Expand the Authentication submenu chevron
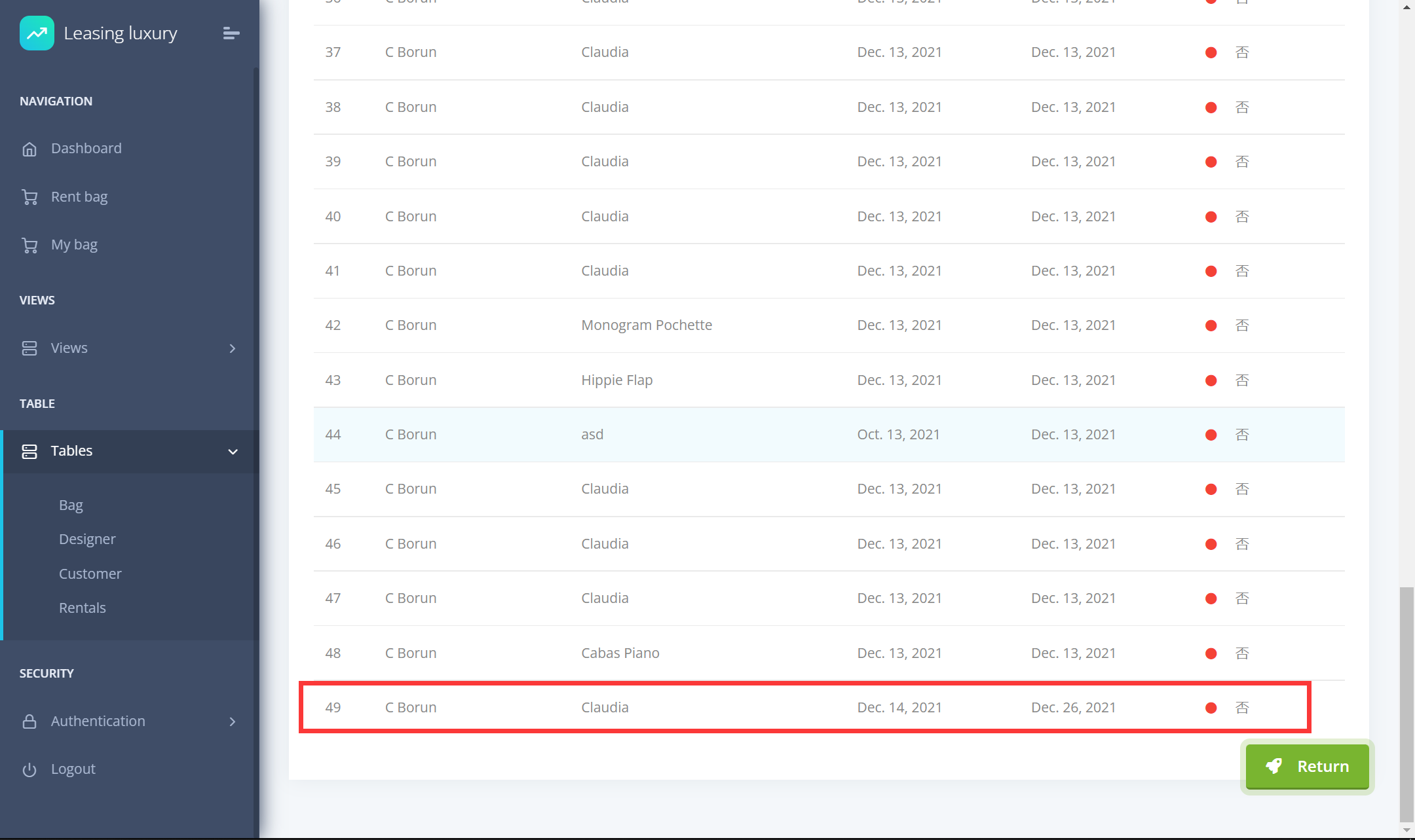 click(233, 721)
